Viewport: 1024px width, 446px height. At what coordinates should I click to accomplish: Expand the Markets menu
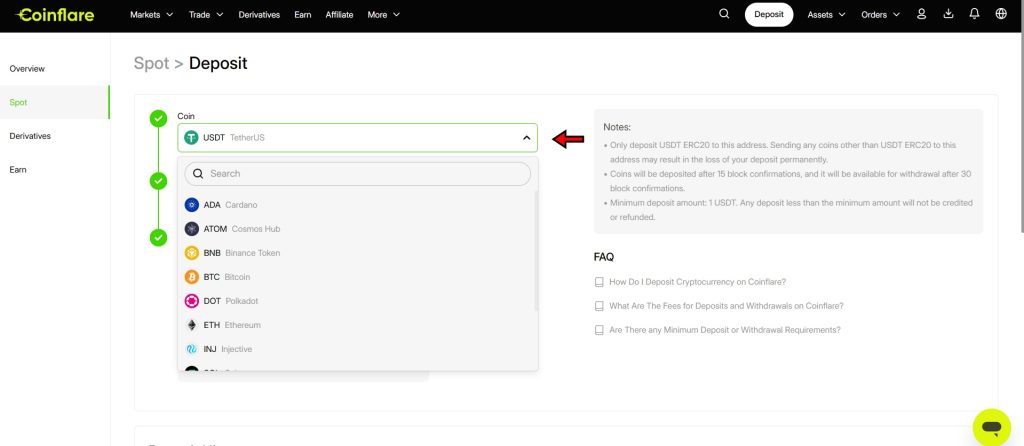[152, 15]
